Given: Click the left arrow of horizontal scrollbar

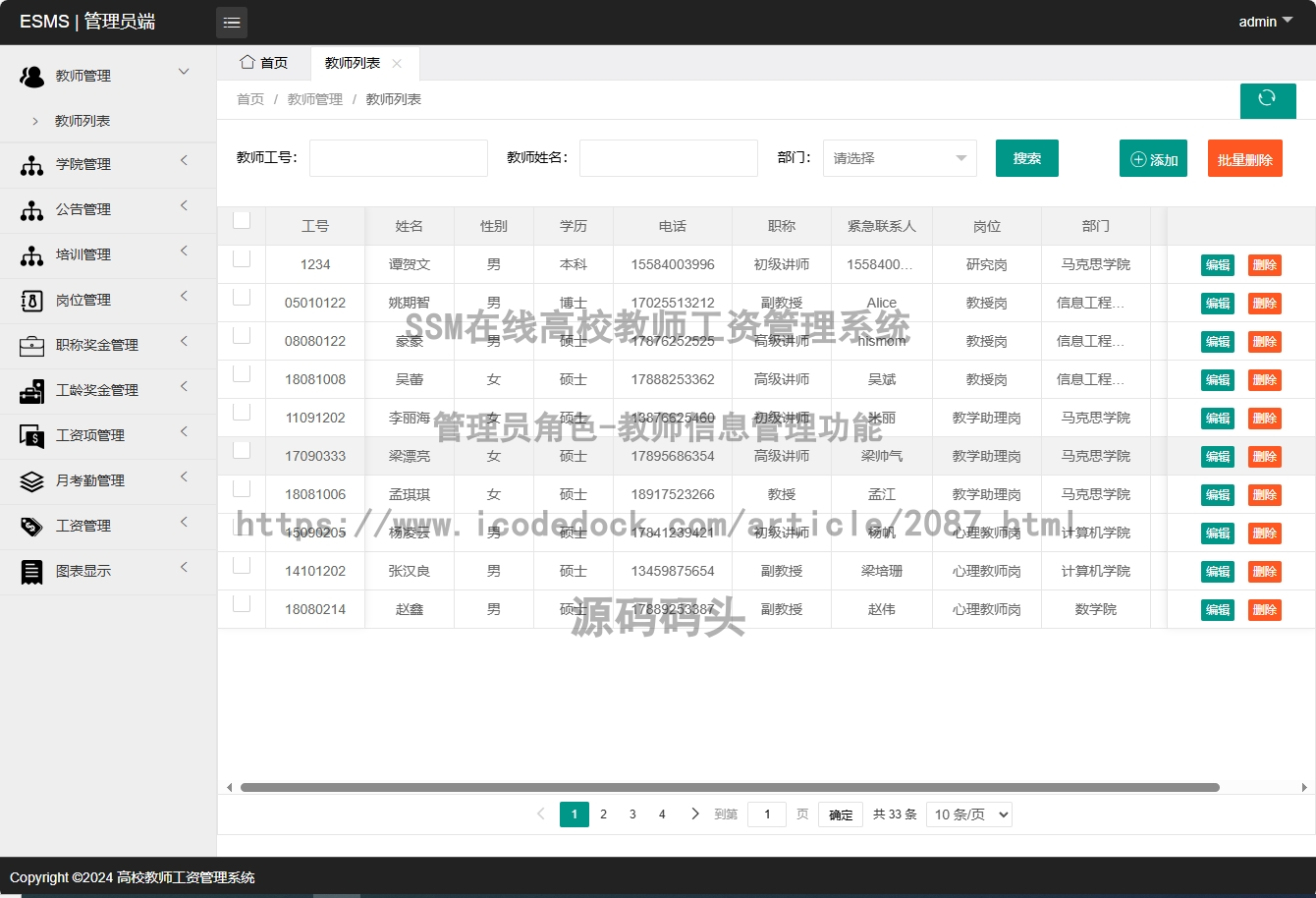Looking at the screenshot, I should pyautogui.click(x=229, y=787).
